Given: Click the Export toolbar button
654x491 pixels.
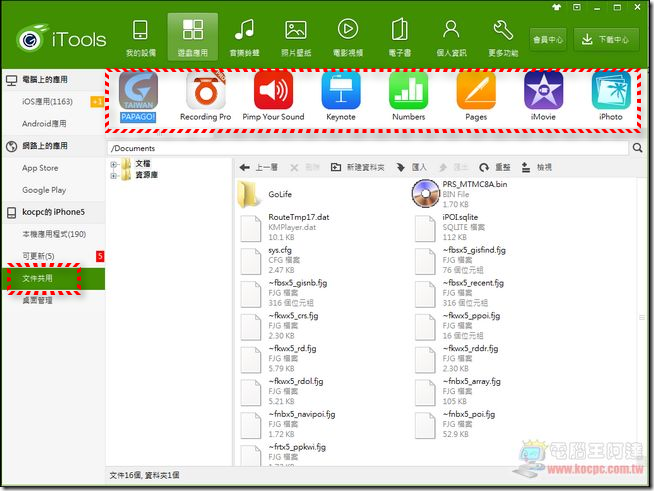Looking at the screenshot, I should [x=453, y=167].
